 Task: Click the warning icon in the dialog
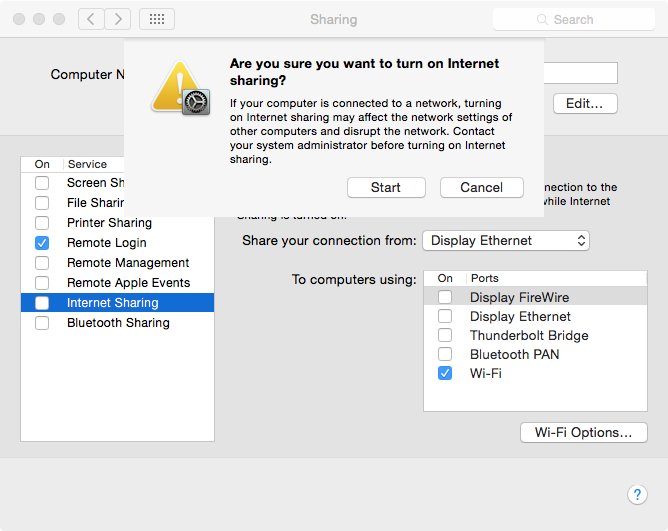pyautogui.click(x=181, y=88)
